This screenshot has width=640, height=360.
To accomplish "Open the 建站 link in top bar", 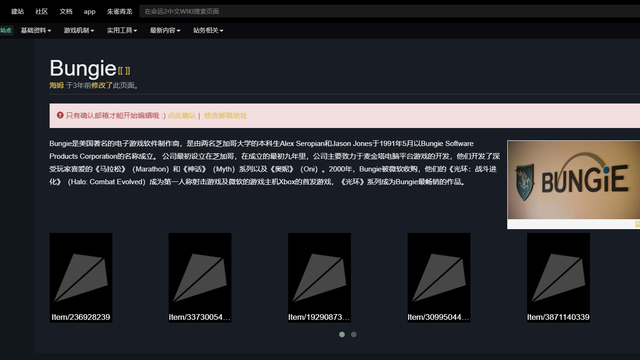I will 18,11.
